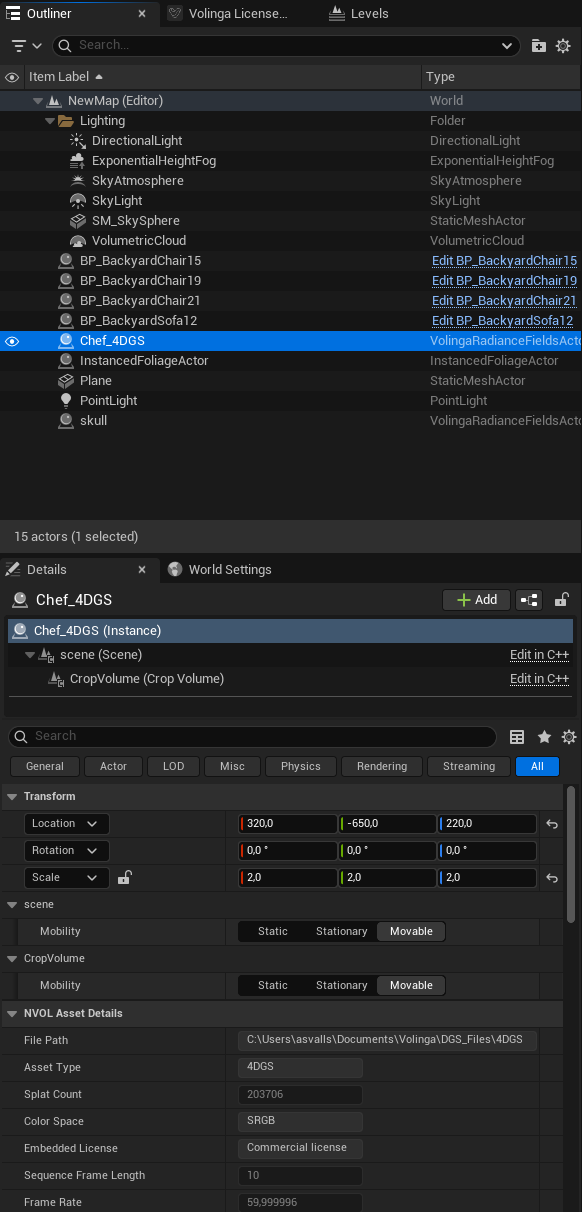Image resolution: width=582 pixels, height=1212 pixels.
Task: Hide the Chef_4DGS actor with eye icon
Action: click(12, 341)
